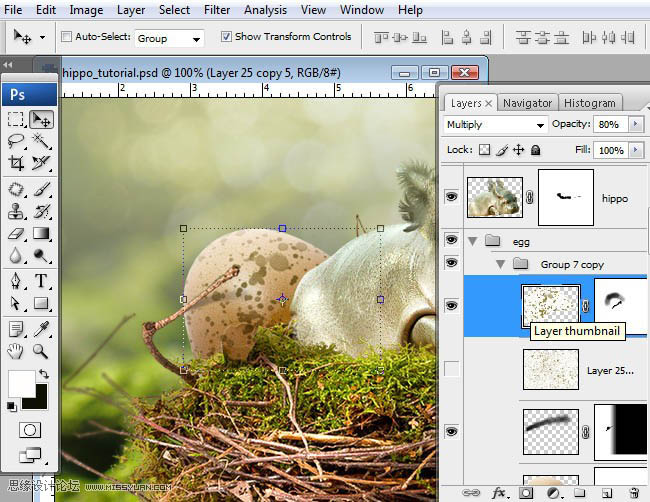Hide the egg group visibility eye
Image resolution: width=650 pixels, height=502 pixels.
(451, 240)
